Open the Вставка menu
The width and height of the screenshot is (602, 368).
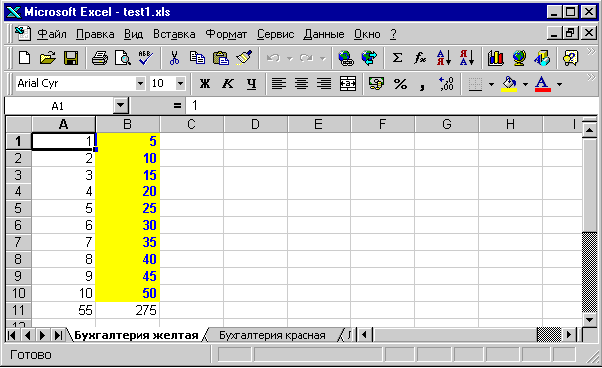(x=174, y=34)
